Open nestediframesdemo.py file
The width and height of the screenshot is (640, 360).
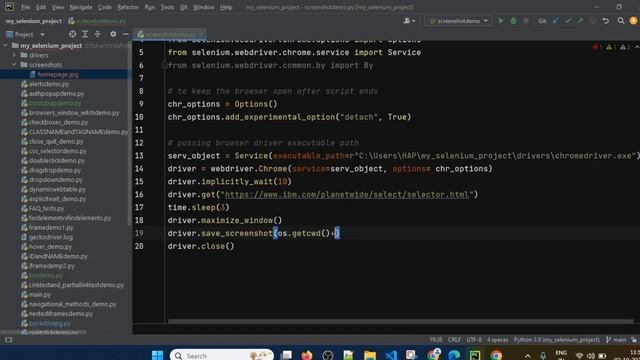pos(60,313)
